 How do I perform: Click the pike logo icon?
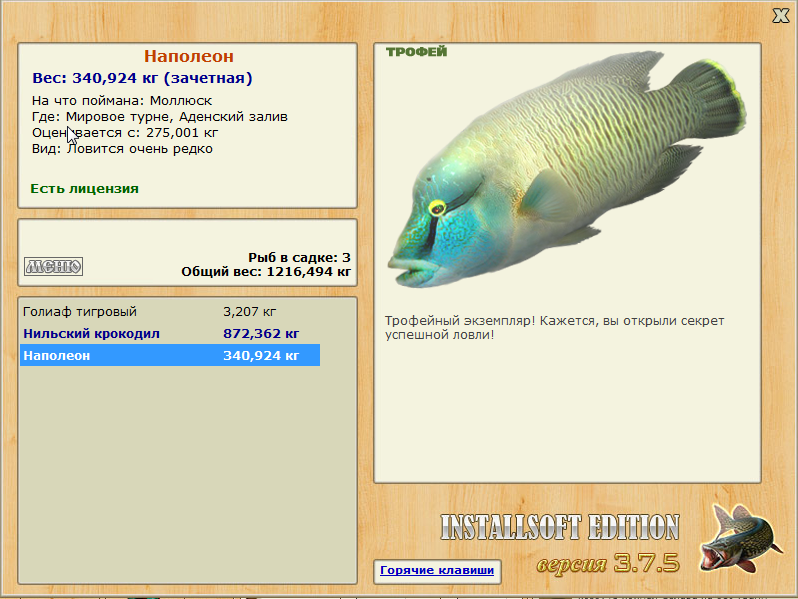pos(741,538)
